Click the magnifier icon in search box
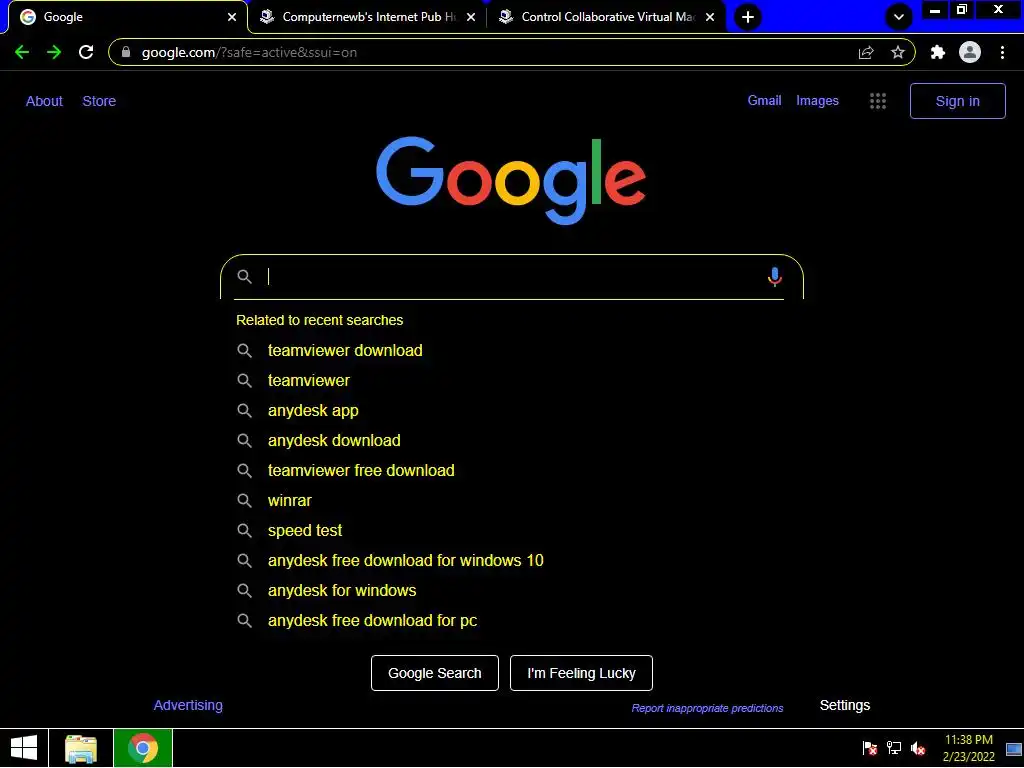 [244, 276]
